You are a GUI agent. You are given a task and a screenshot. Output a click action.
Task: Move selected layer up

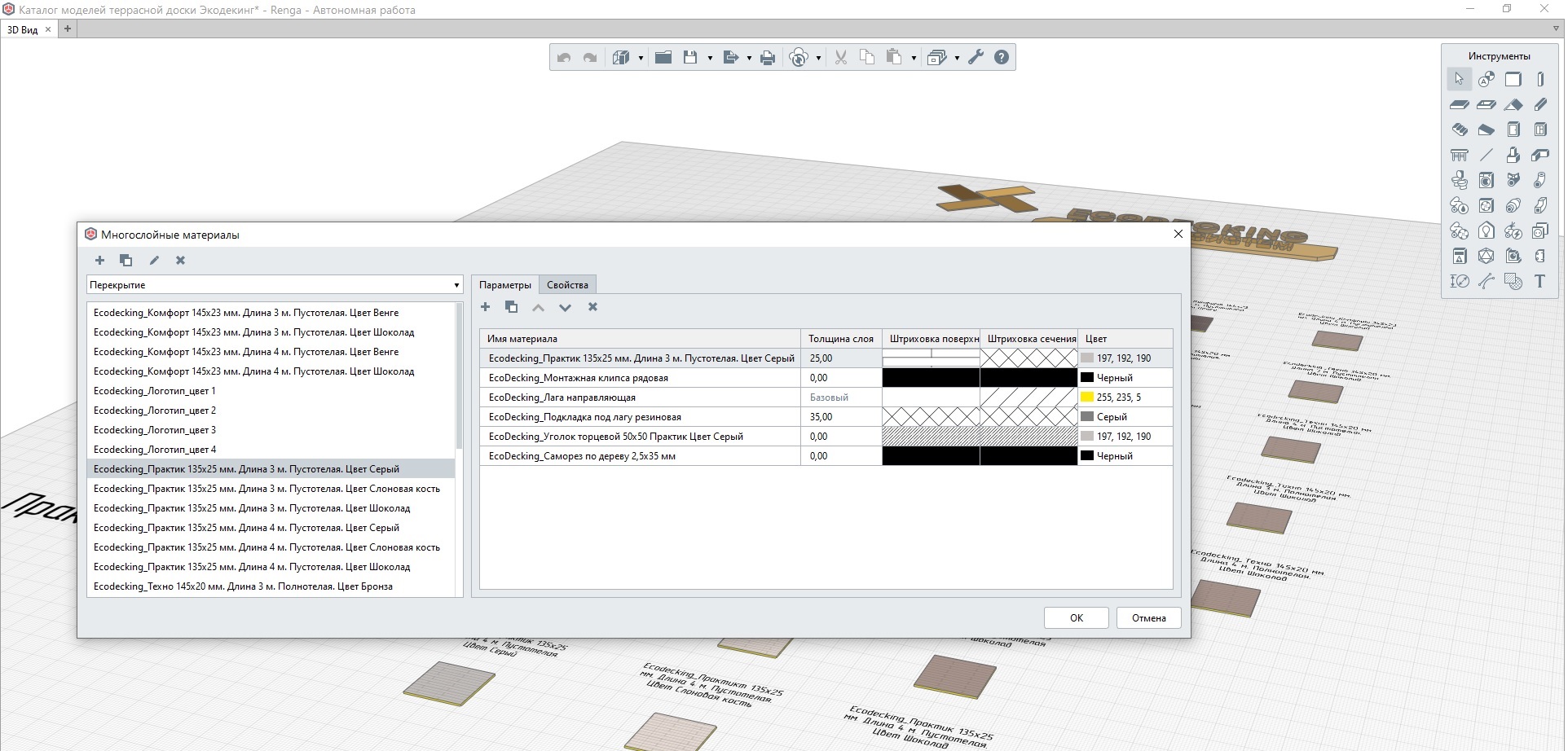point(538,307)
